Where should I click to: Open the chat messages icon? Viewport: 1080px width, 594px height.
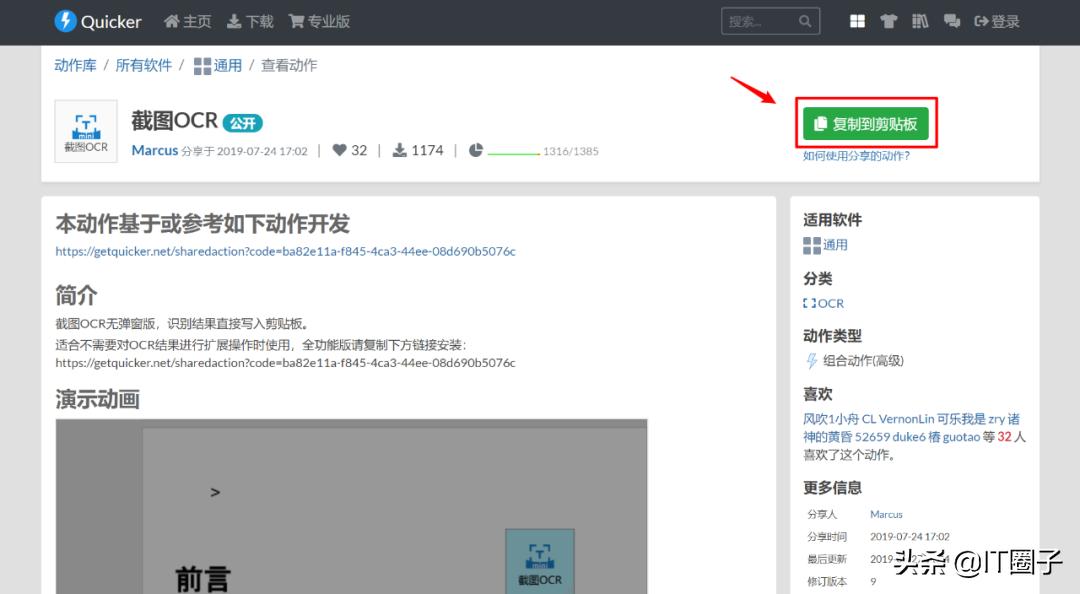click(x=952, y=20)
